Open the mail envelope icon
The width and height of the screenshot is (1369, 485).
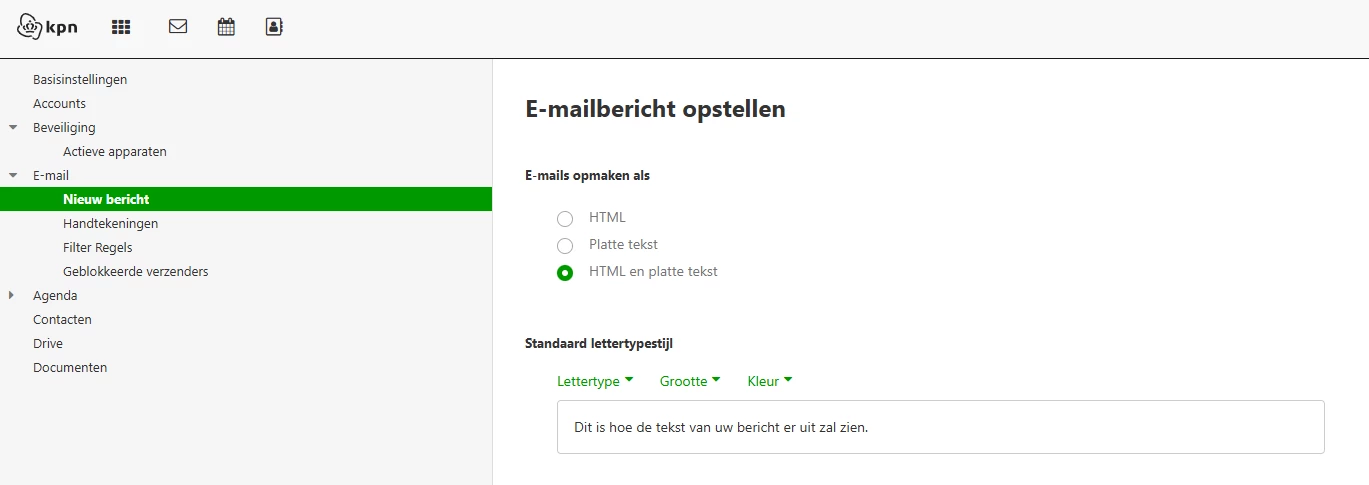[x=178, y=27]
